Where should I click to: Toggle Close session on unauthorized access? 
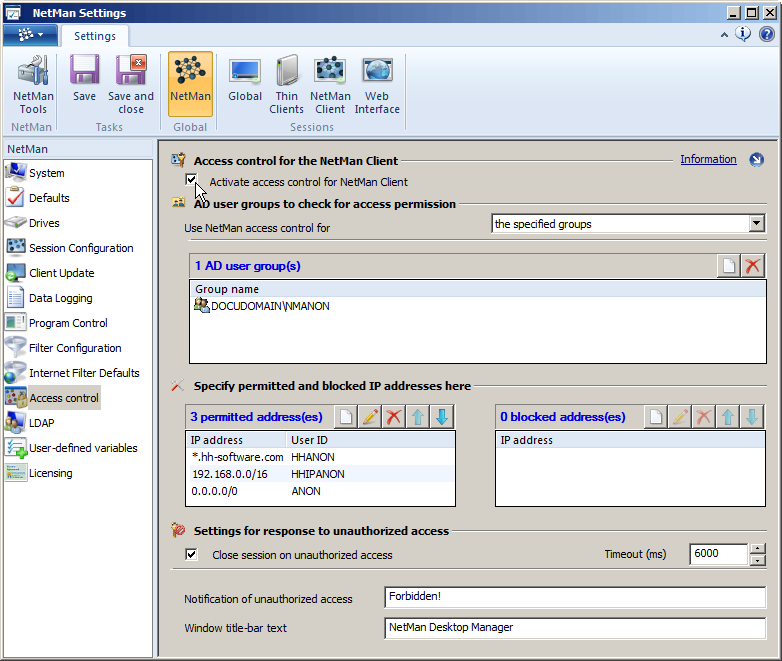[191, 554]
